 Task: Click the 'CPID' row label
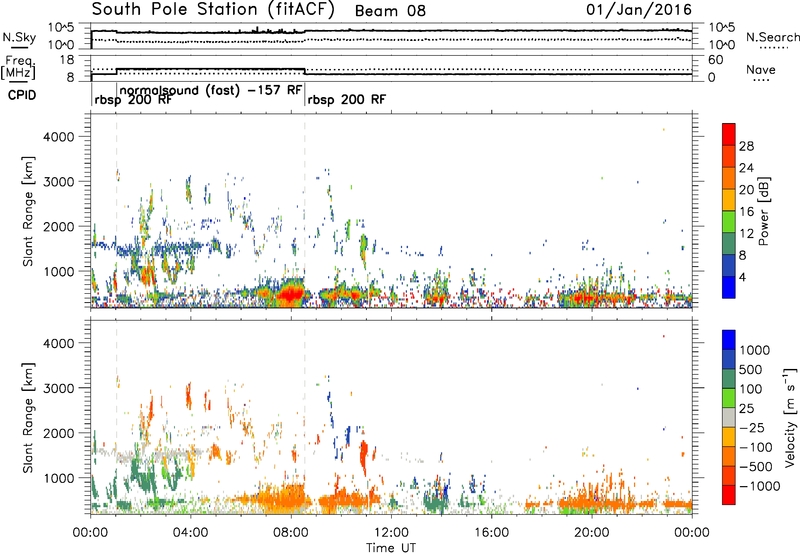(x=22, y=95)
